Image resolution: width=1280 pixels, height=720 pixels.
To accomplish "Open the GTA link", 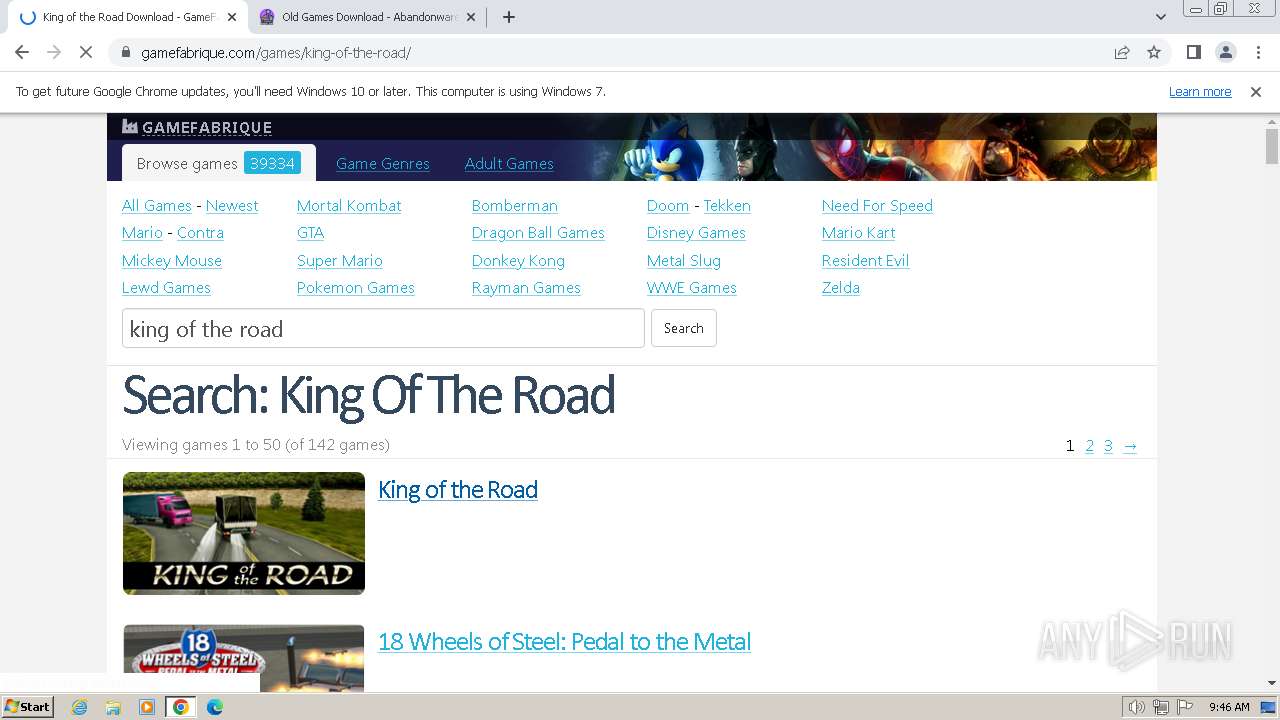I will [310, 232].
